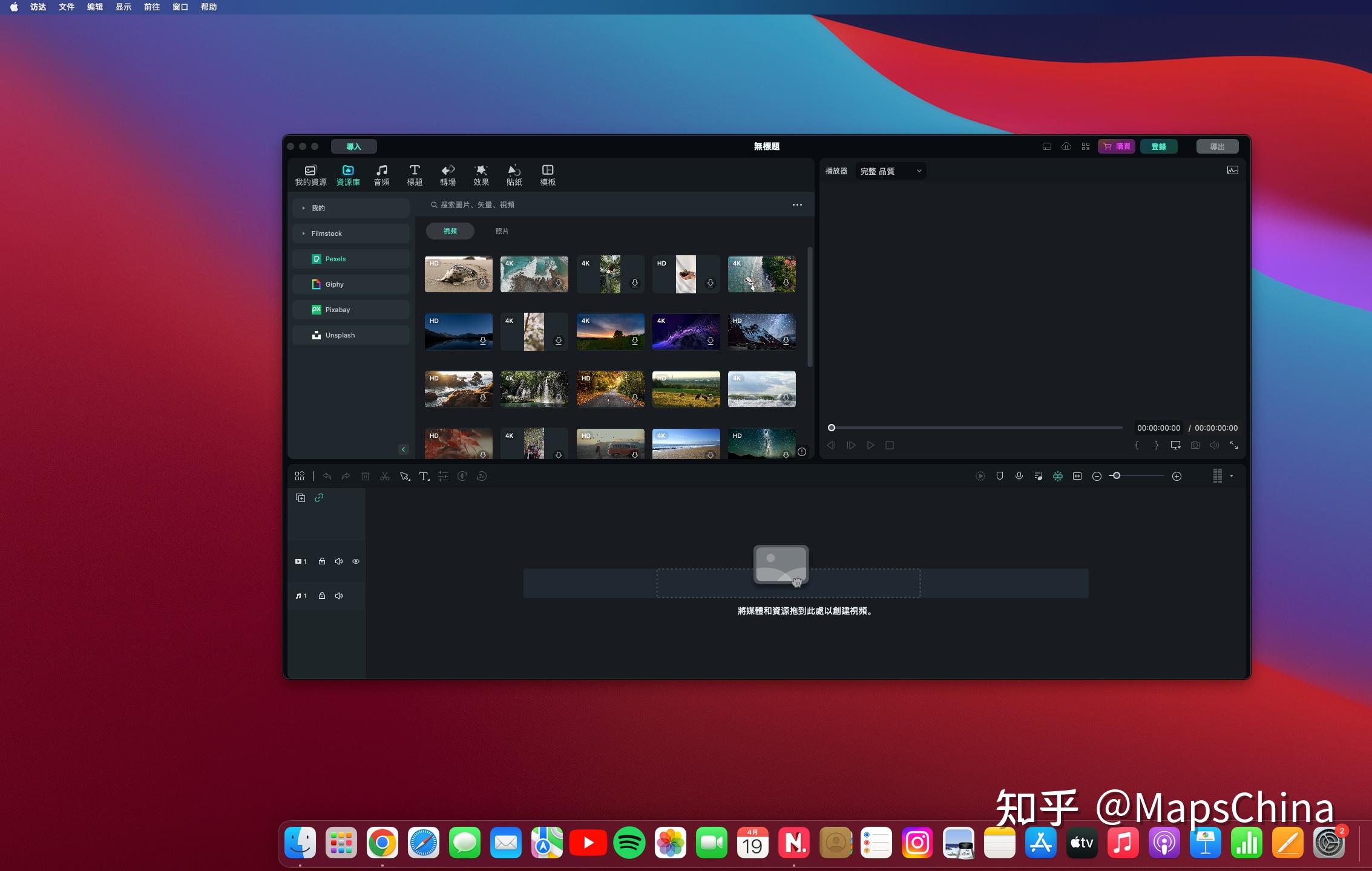Mute audio track 1 speaker
The height and width of the screenshot is (871, 1372).
339,596
